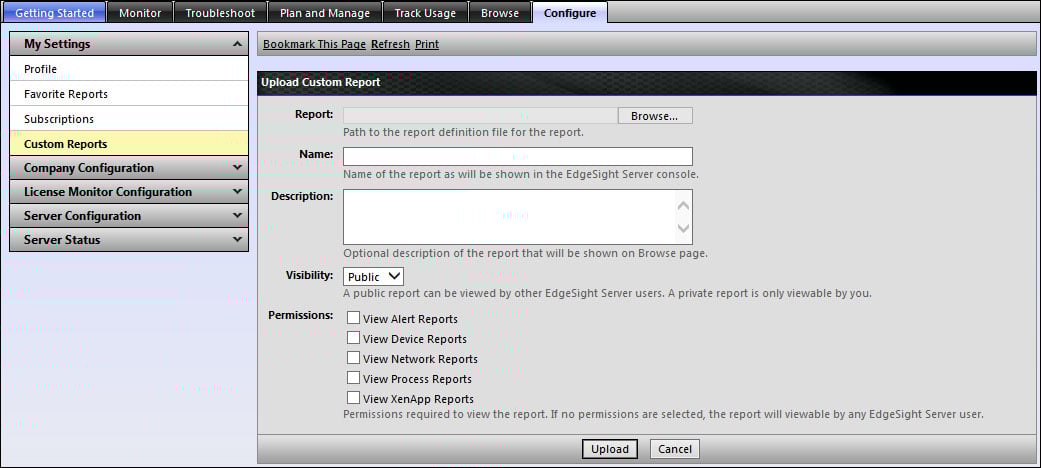Go to Plan and Manage tab
This screenshot has height=468, width=1041.
[325, 13]
